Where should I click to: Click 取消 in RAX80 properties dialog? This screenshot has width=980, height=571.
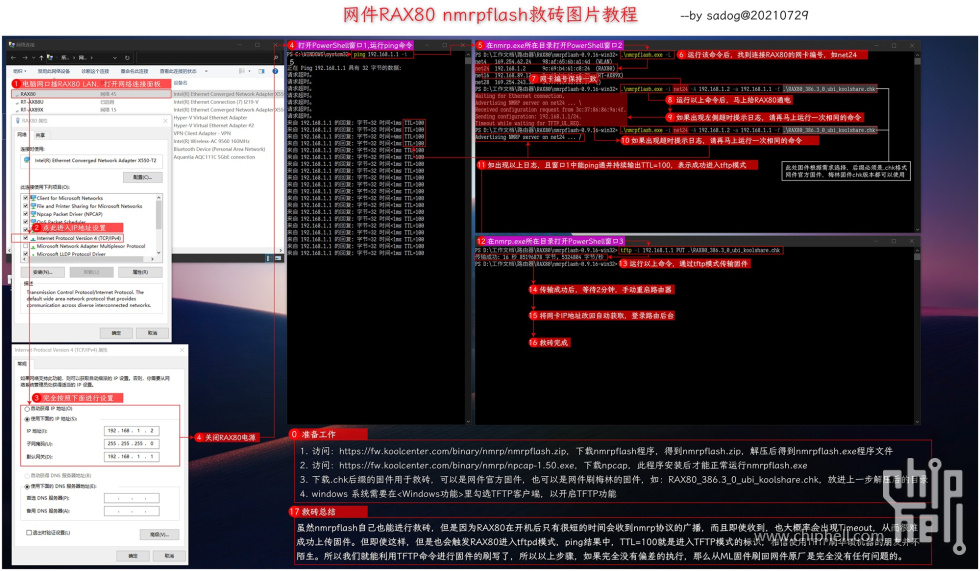[x=152, y=333]
